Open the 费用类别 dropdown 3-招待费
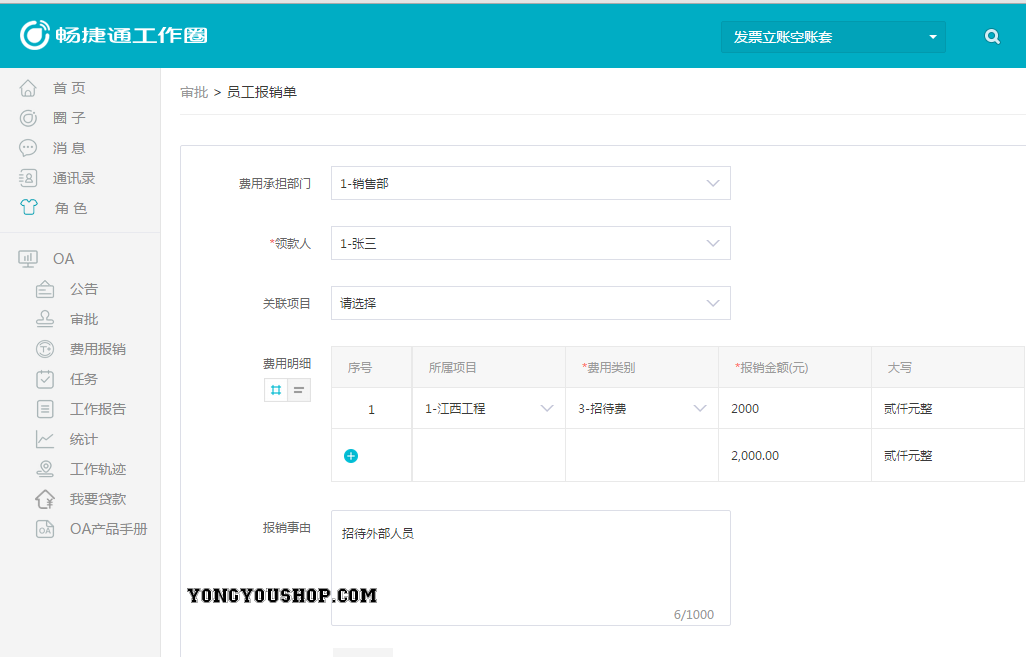1026x657 pixels. [642, 408]
